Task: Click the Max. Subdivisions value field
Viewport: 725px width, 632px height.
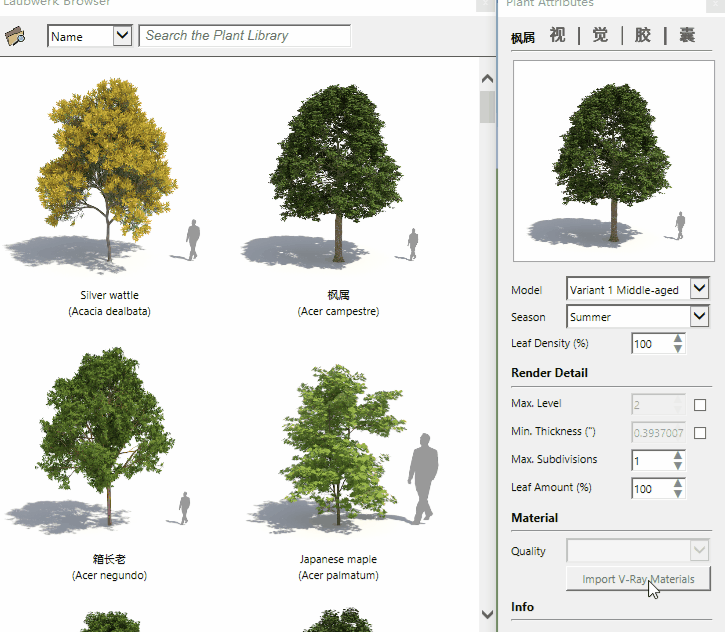Action: (x=651, y=461)
